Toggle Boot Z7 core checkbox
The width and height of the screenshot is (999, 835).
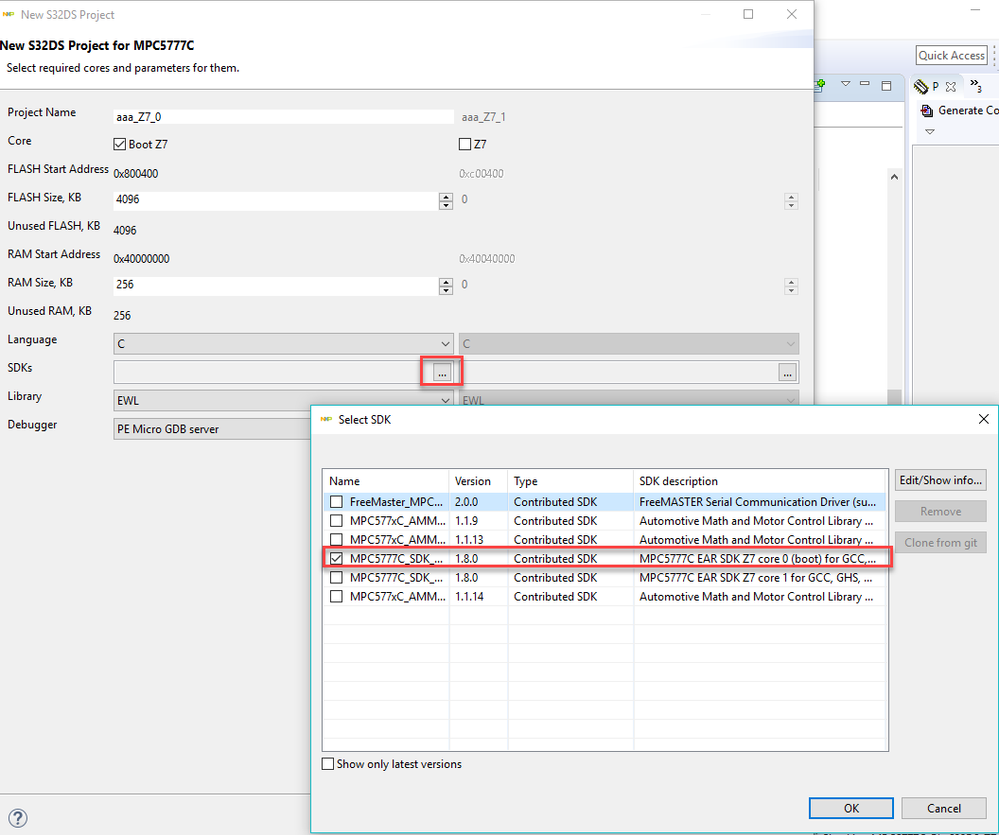pyautogui.click(x=120, y=144)
